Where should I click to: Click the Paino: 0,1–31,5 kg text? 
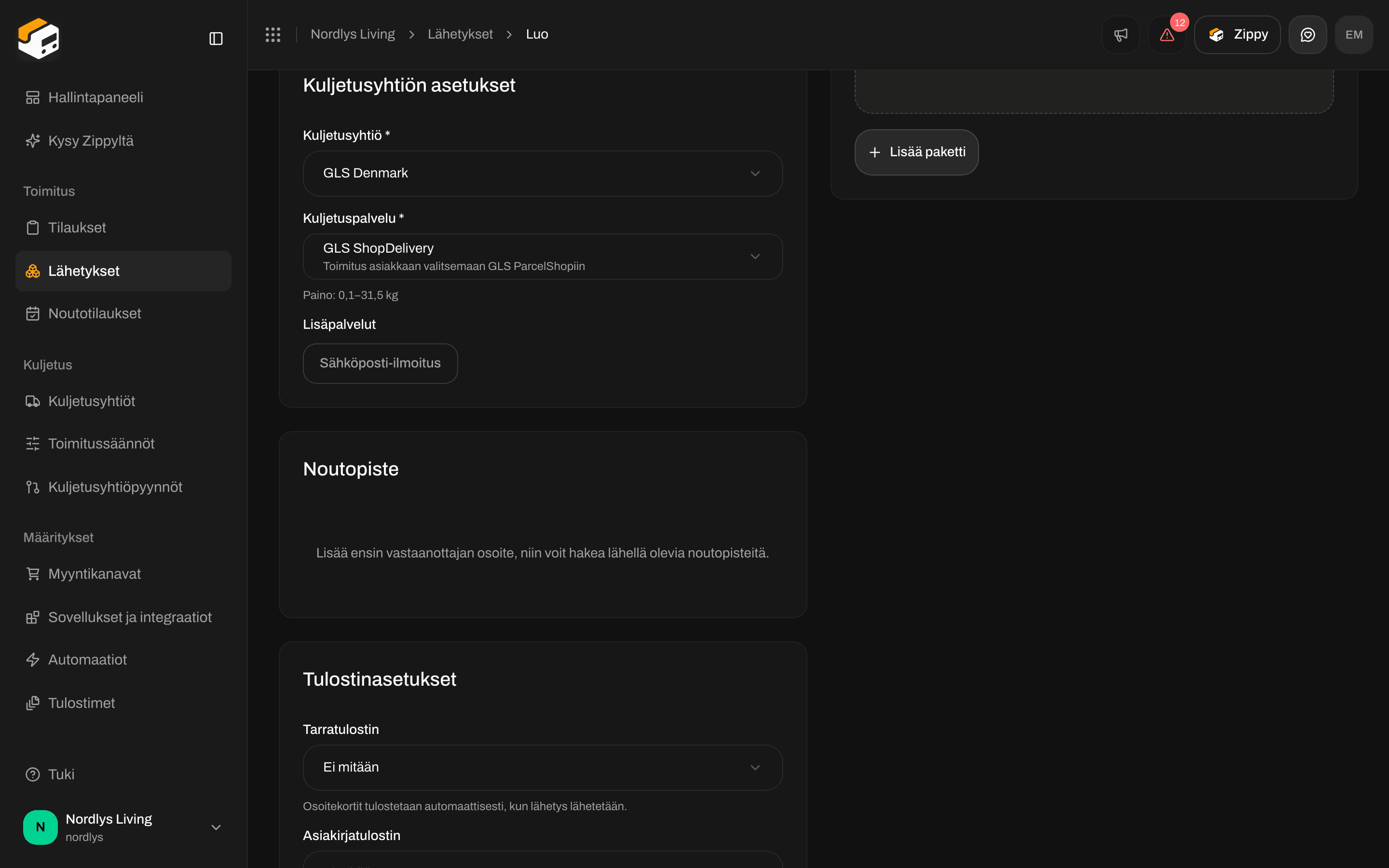350,295
